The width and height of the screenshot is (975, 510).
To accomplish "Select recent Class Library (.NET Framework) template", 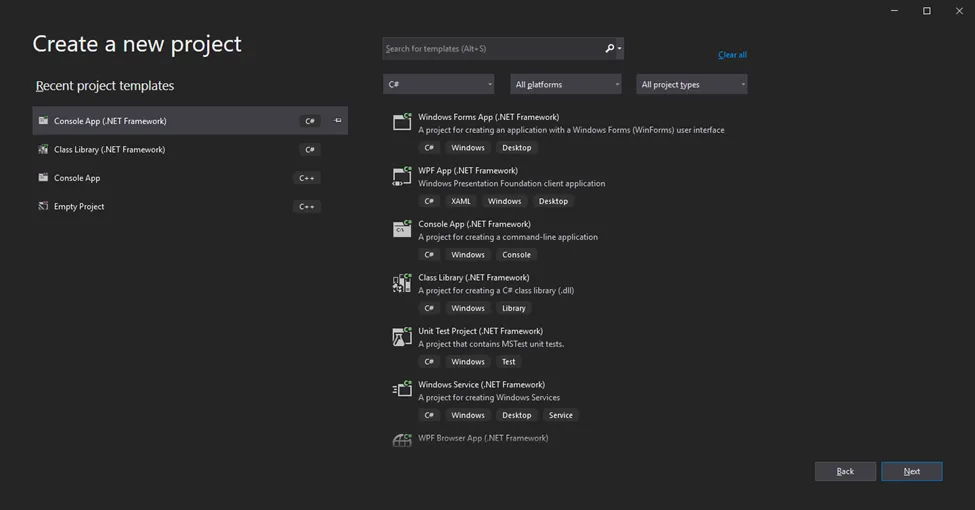I will 109,150.
